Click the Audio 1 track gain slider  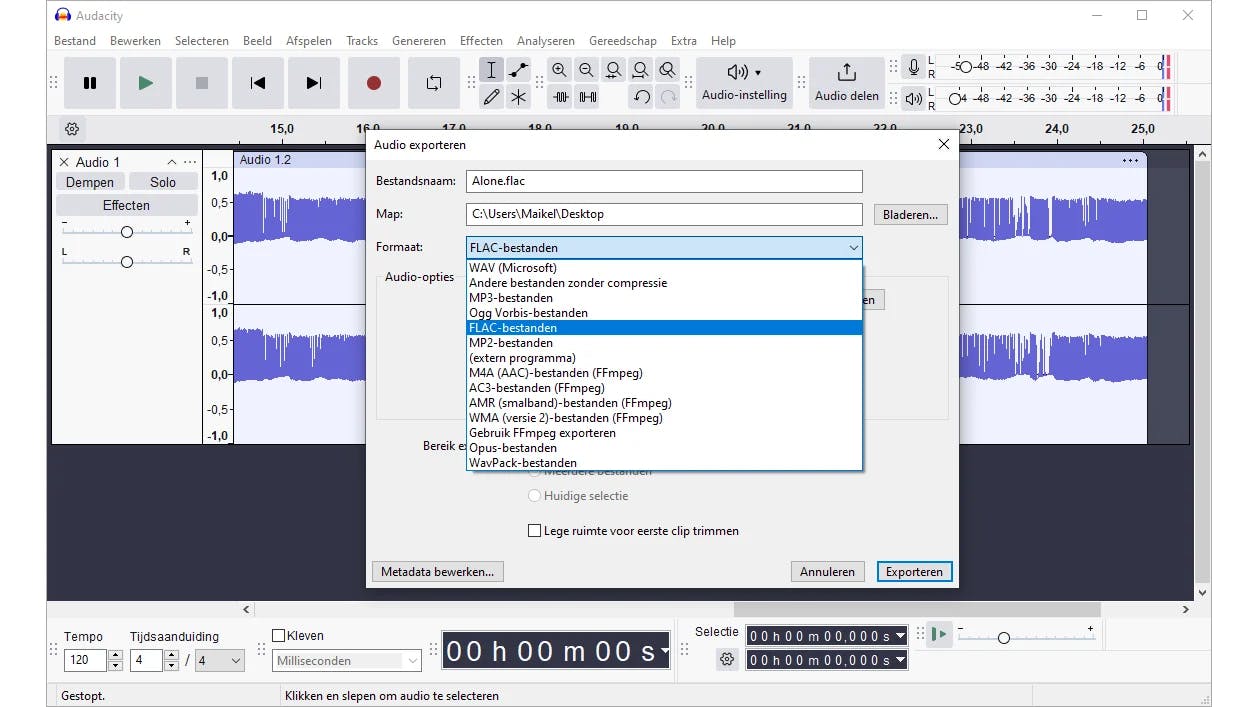pyautogui.click(x=126, y=232)
